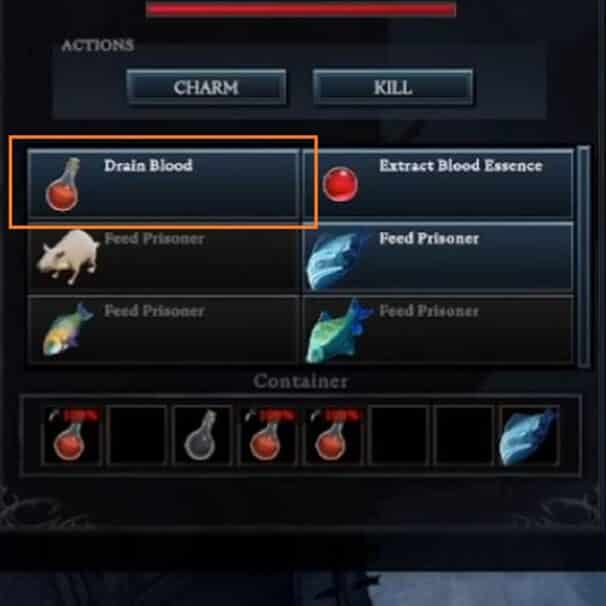Pick the fifth container slot blood potion
The width and height of the screenshot is (606, 606).
click(333, 435)
